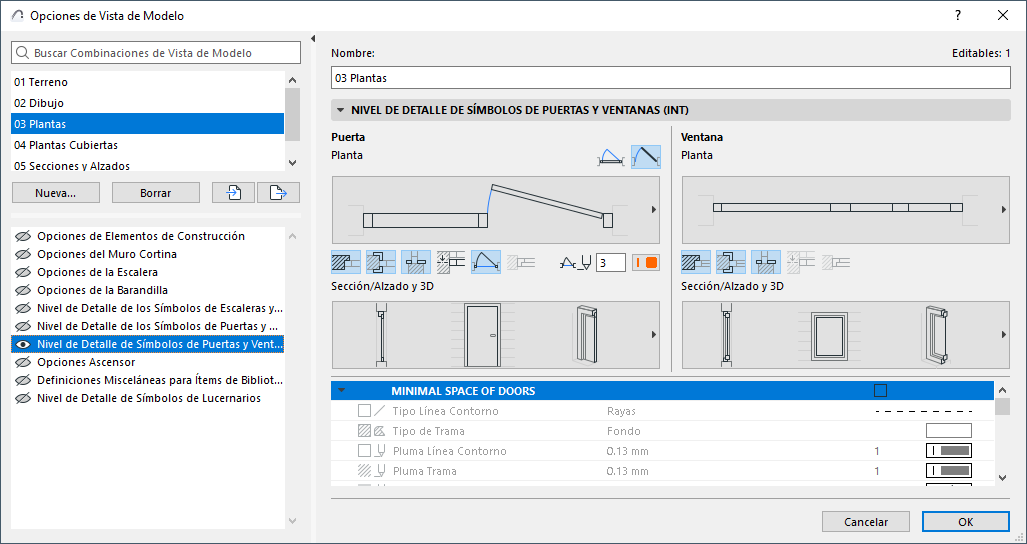Open window Sección/Alzado preview flyout arrow
This screenshot has width=1027, height=544.
[1004, 335]
